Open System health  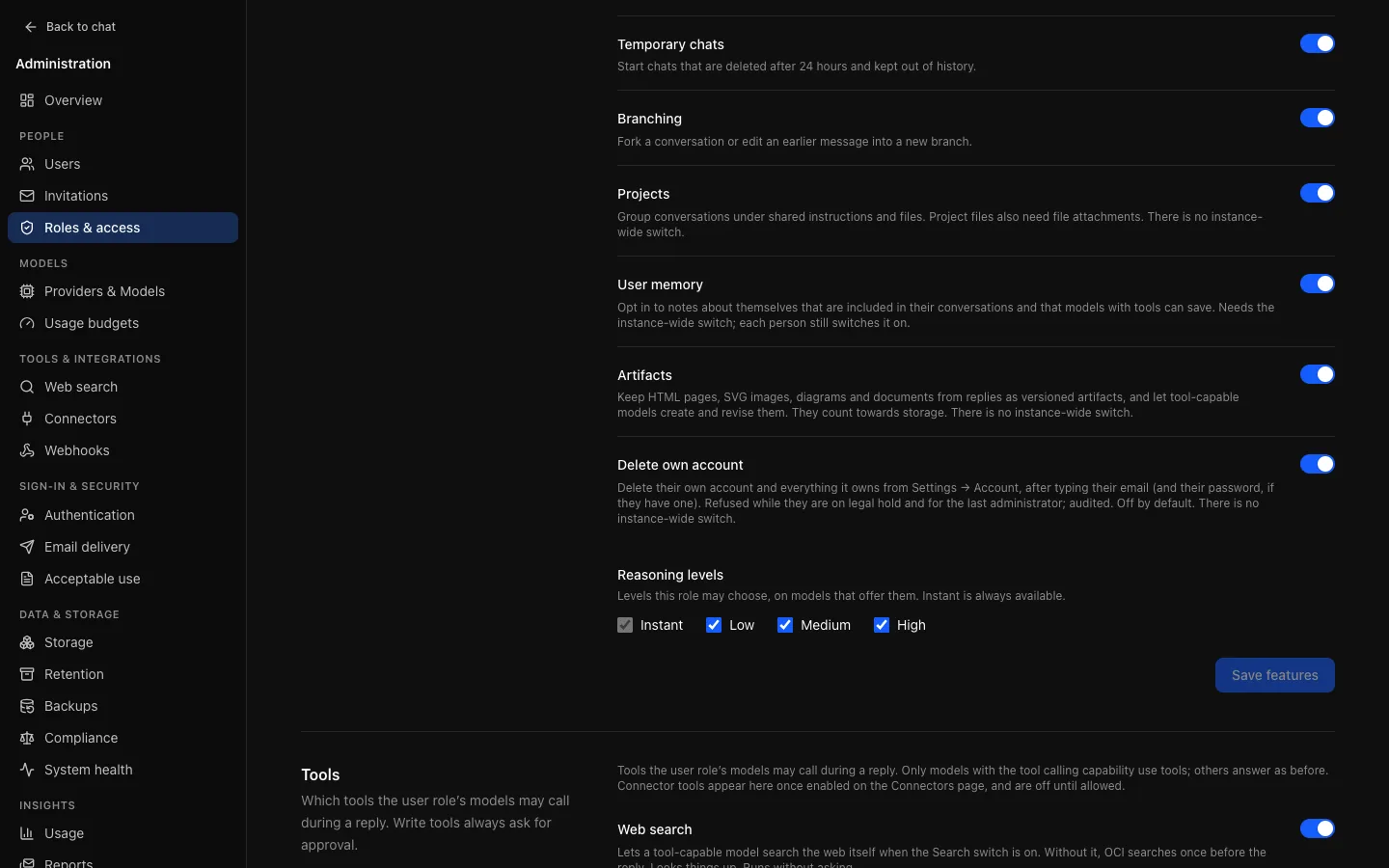[123, 770]
